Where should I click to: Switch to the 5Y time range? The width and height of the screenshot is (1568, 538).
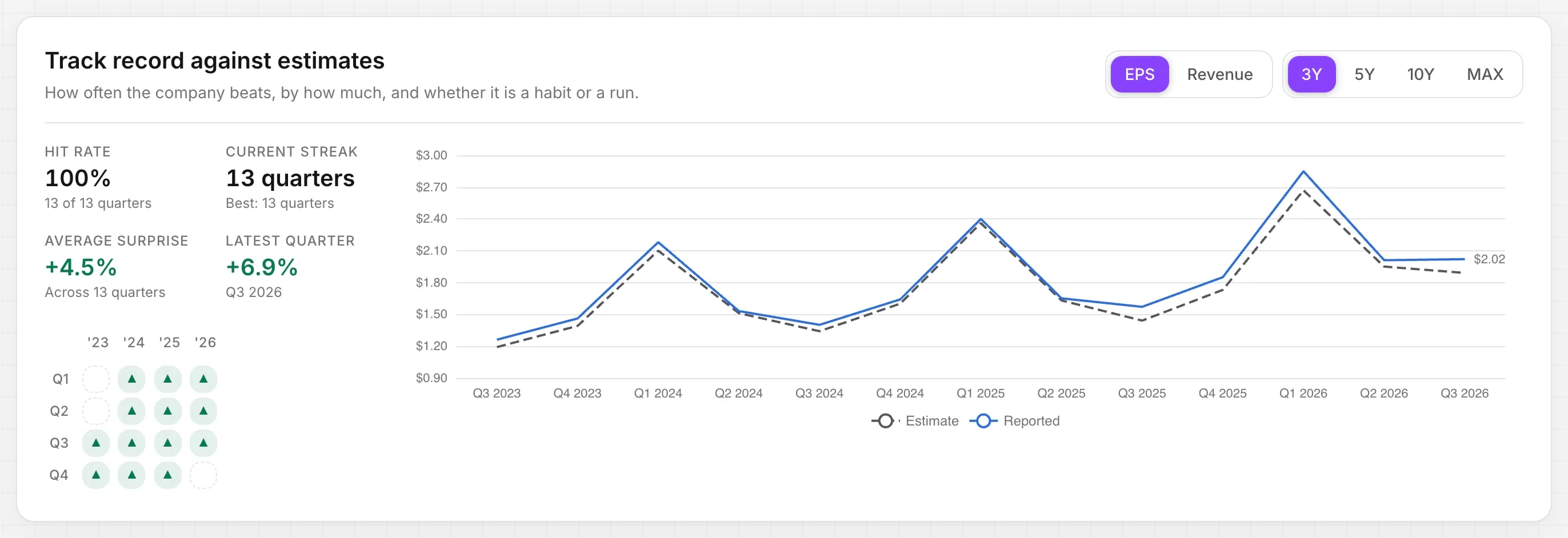(1364, 74)
